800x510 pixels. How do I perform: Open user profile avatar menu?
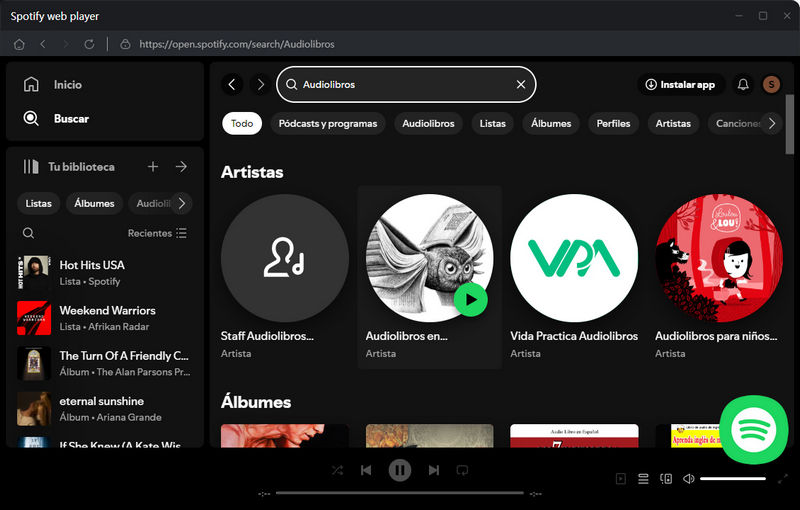point(771,84)
